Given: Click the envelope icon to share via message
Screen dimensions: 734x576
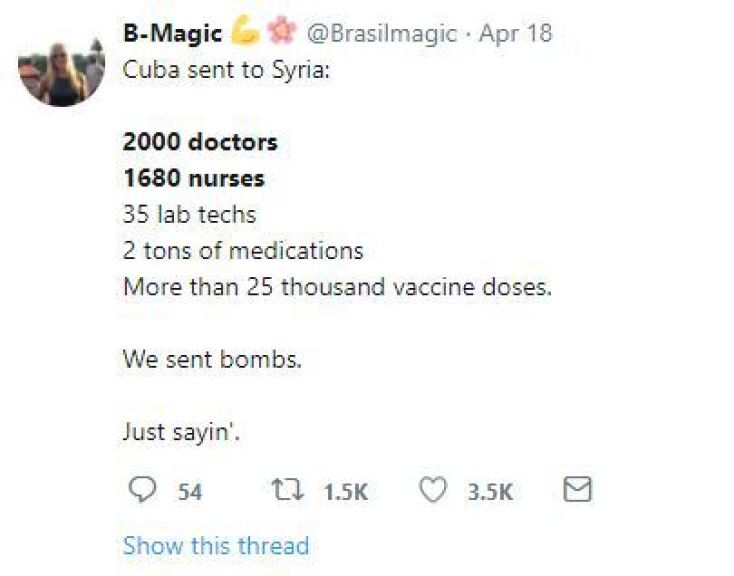Looking at the screenshot, I should (x=578, y=490).
